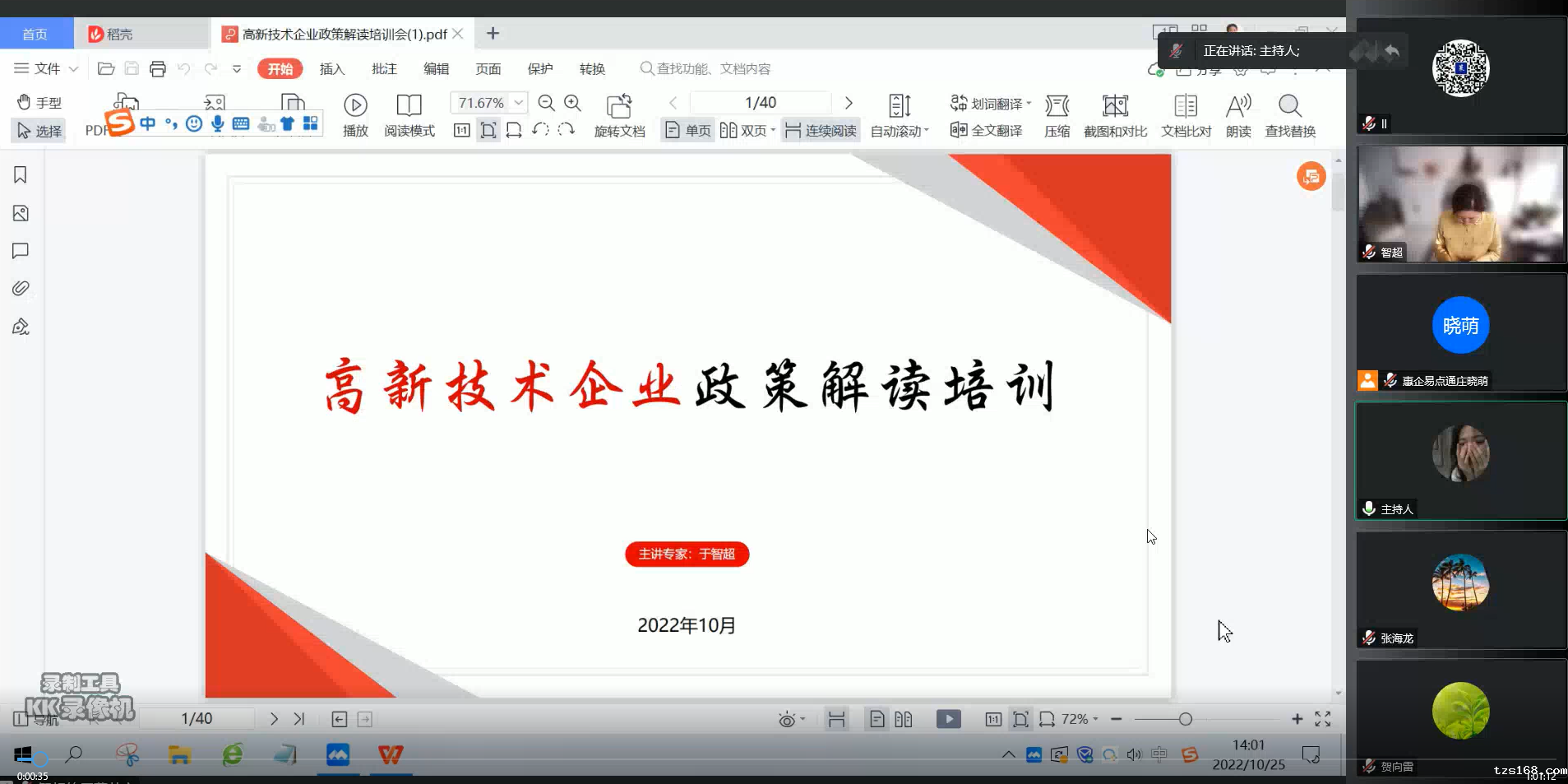Open the 文件 file menu dropdown
The width and height of the screenshot is (1568, 784).
(x=46, y=68)
